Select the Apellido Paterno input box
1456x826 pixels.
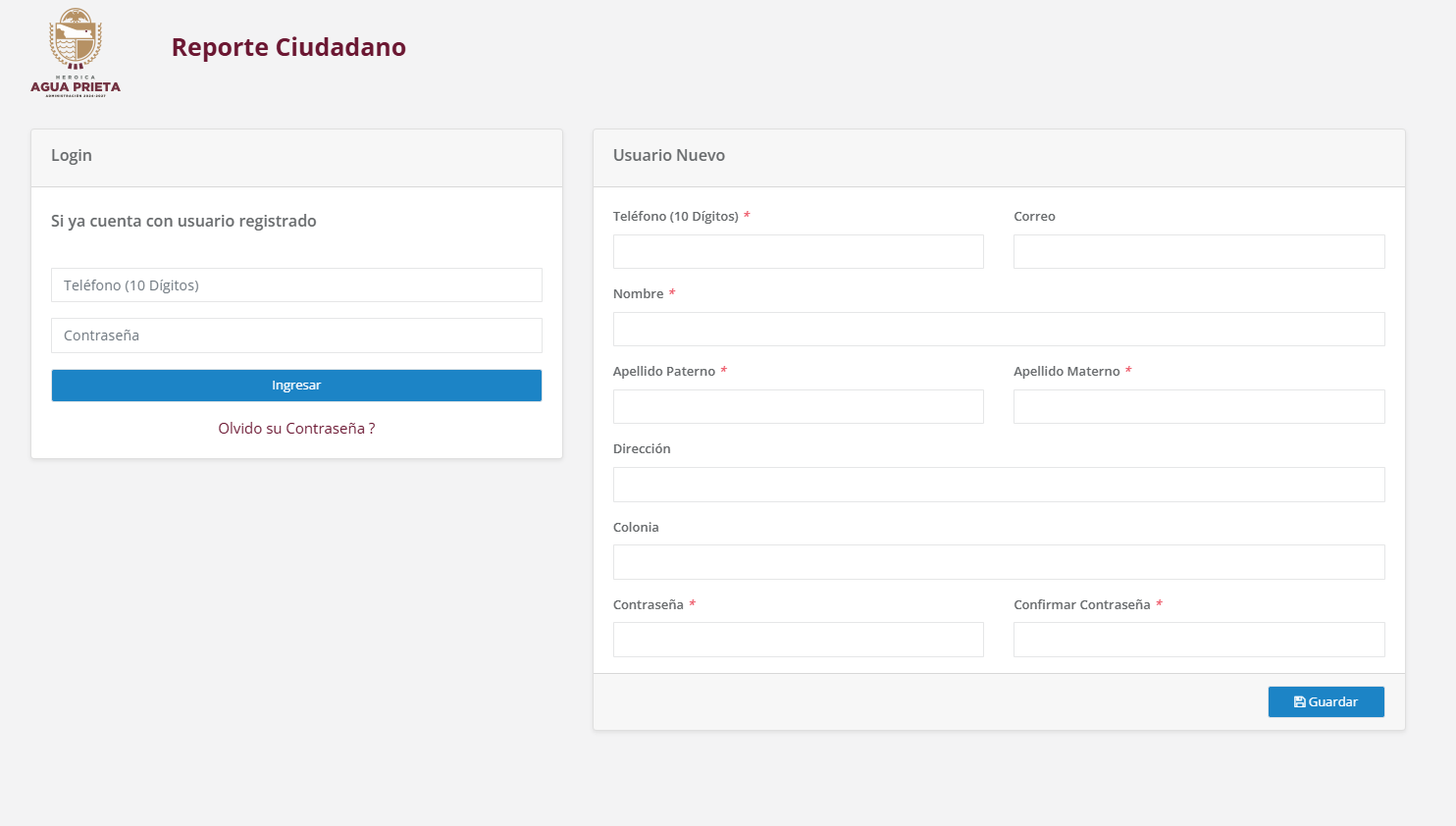click(798, 407)
